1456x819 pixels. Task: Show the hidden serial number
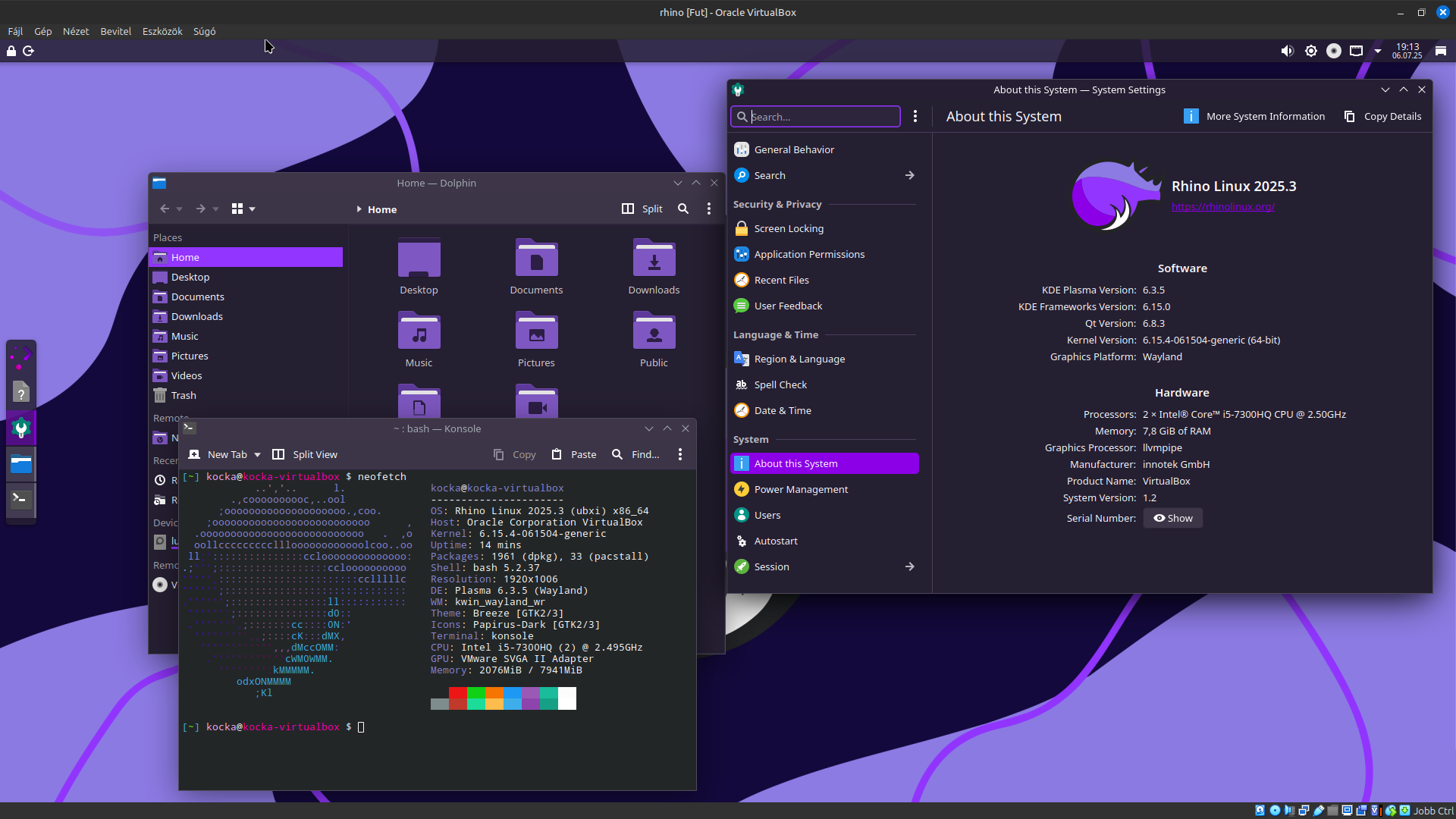(1172, 518)
